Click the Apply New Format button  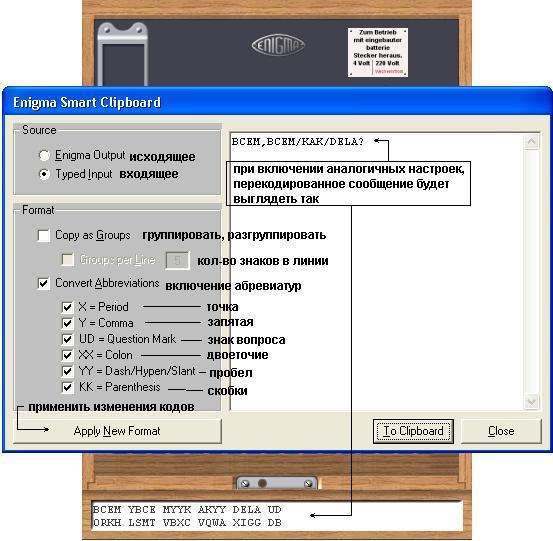[117, 431]
